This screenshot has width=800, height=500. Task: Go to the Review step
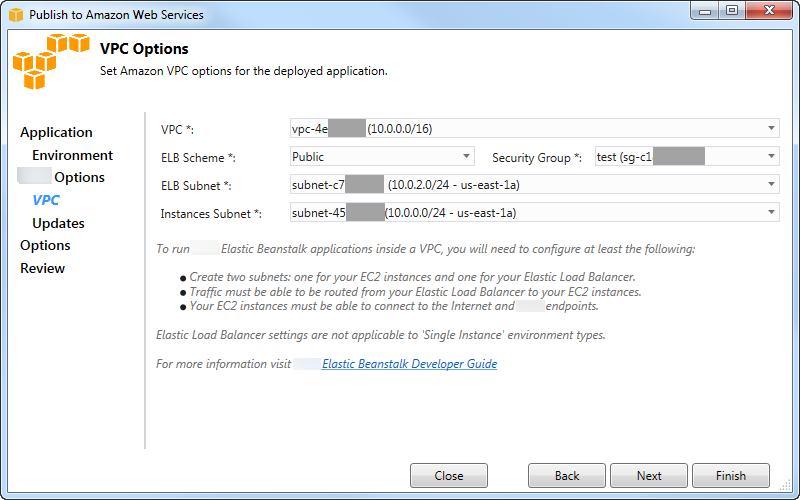[x=42, y=268]
